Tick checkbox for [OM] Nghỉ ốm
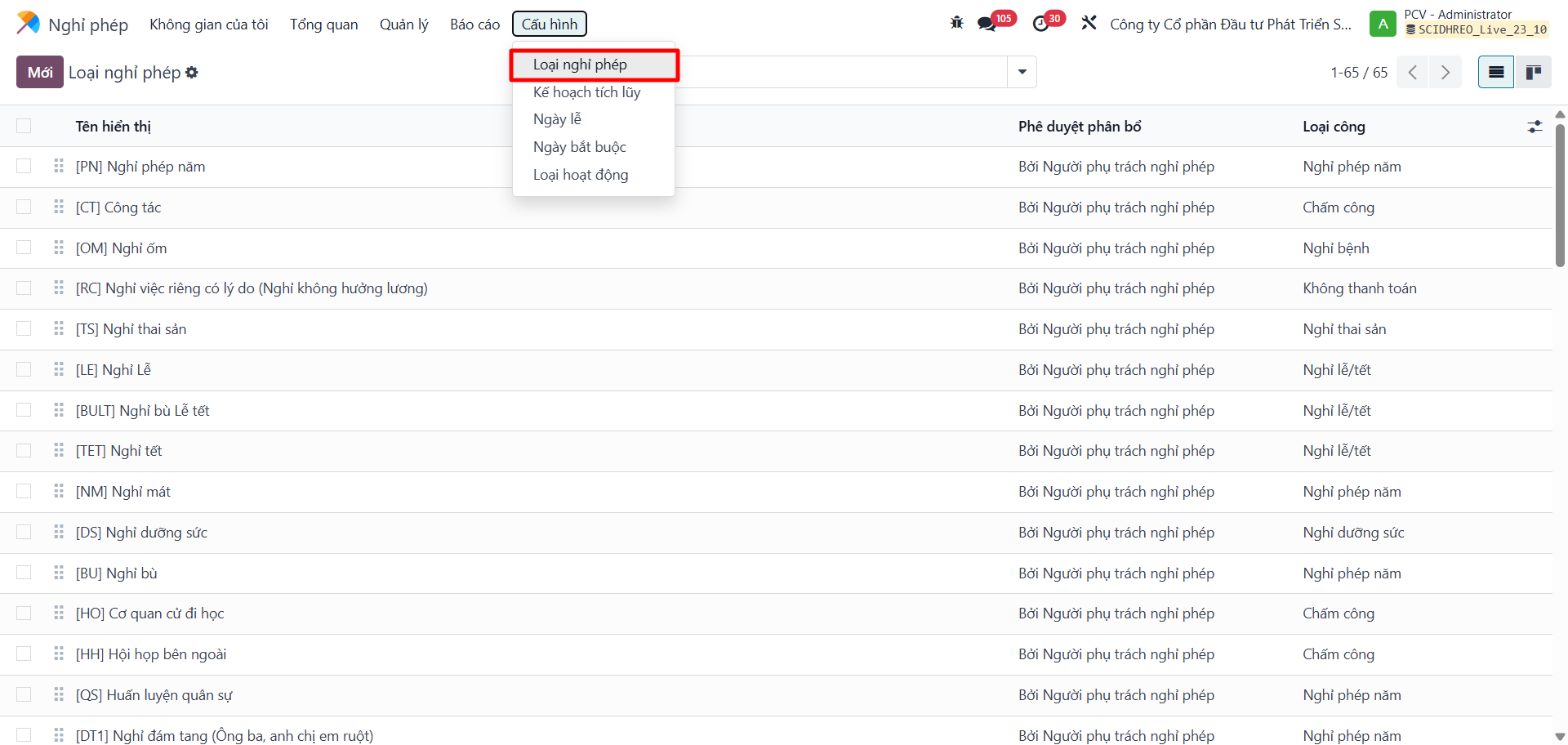1568x745 pixels. pos(24,248)
